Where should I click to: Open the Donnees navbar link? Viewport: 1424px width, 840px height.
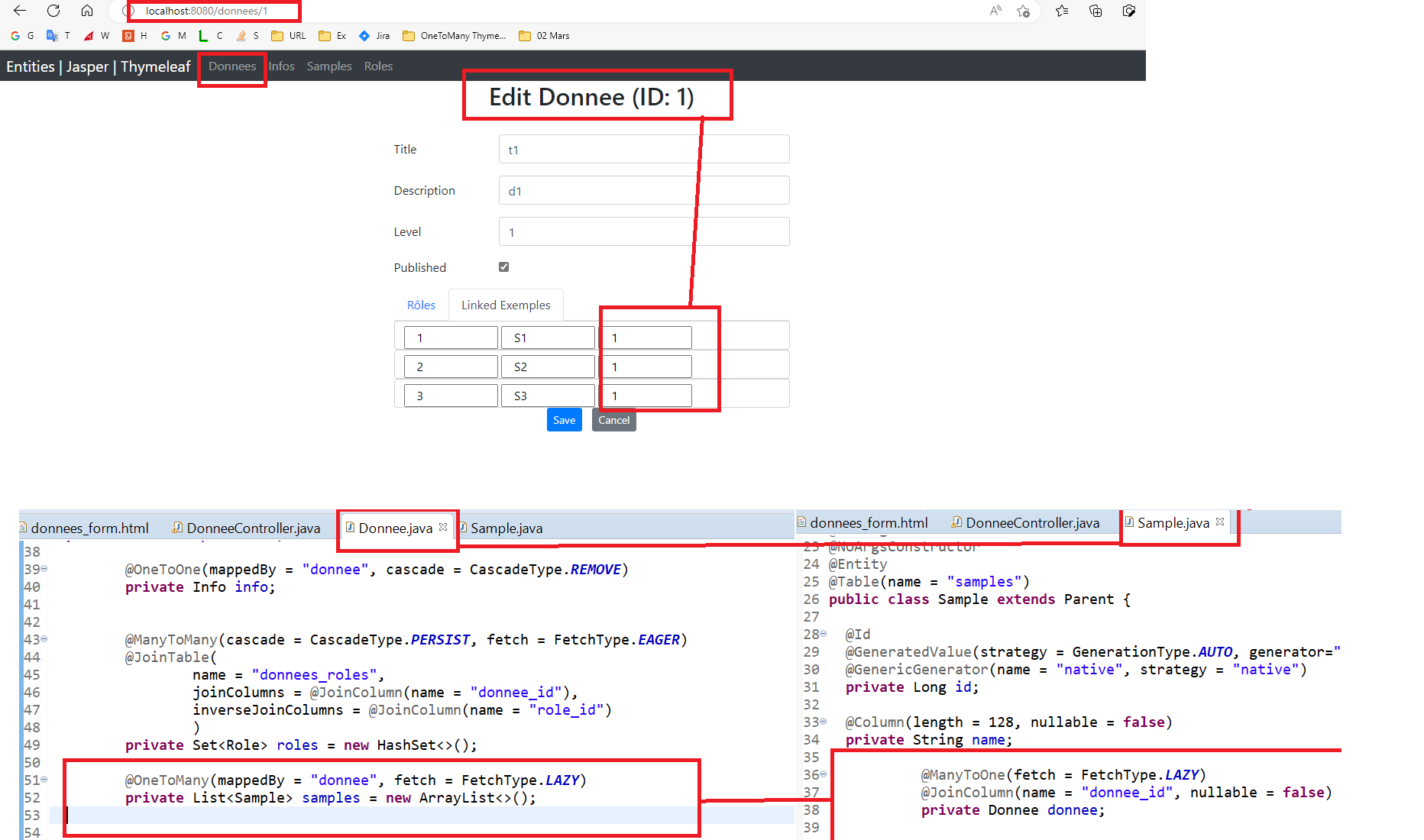click(232, 66)
